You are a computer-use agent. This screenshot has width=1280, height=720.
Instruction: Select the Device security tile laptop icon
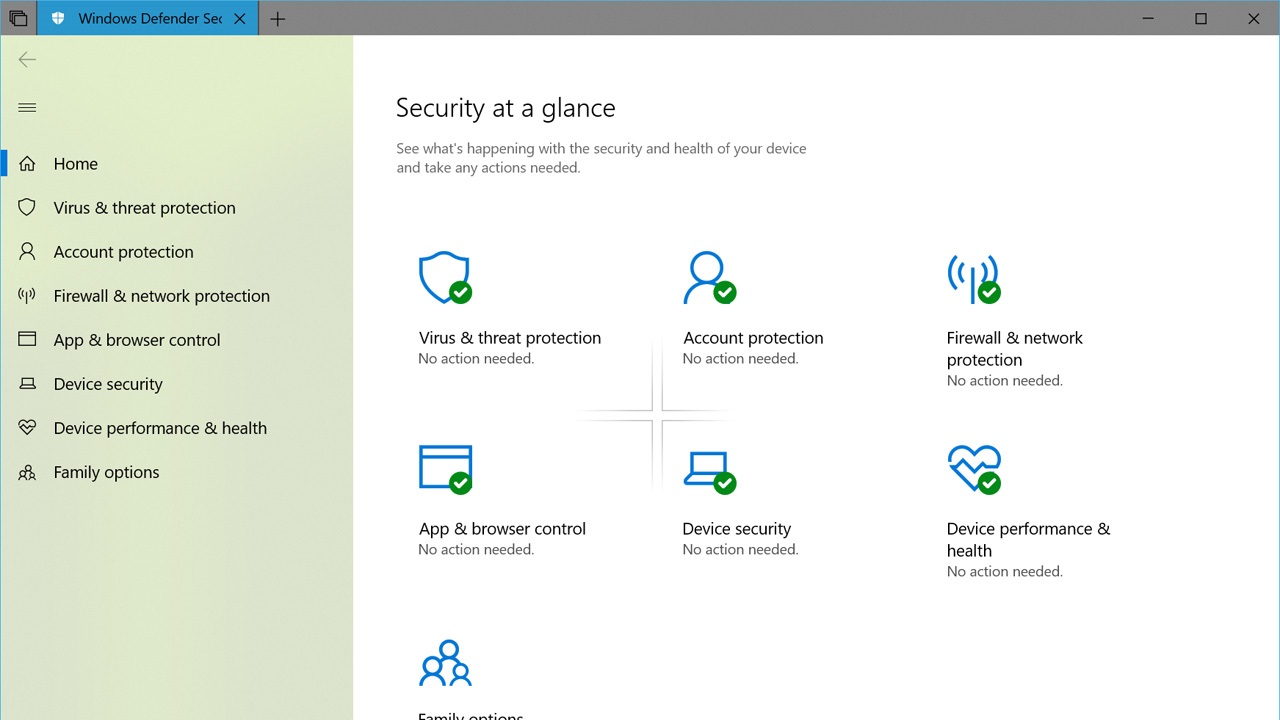tap(709, 469)
